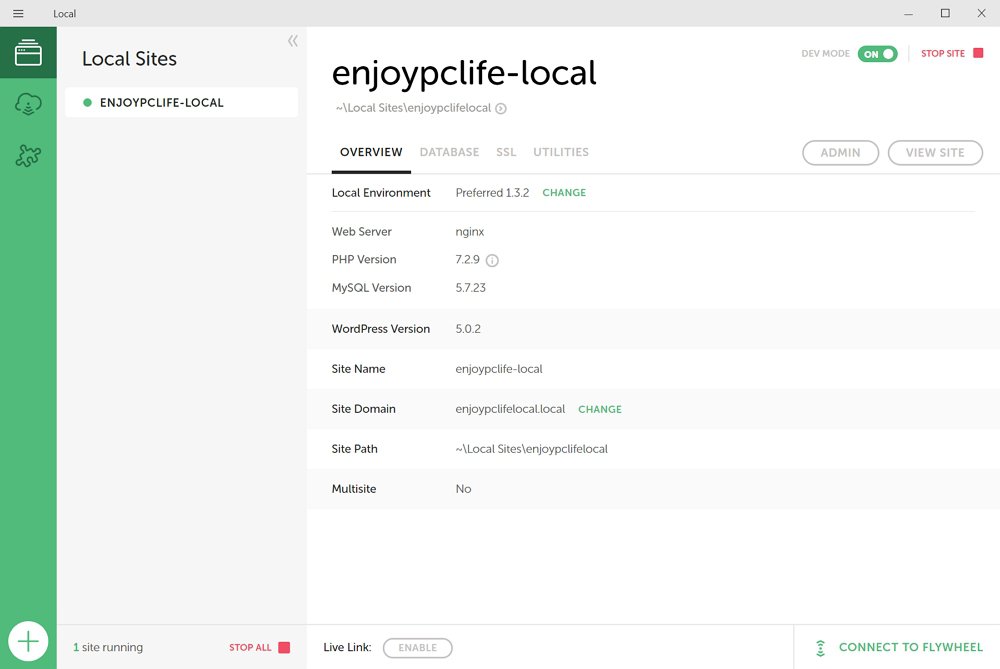Select ENJOYPCLIFE-LOCAL in the sites list
The image size is (1000, 669).
182,103
